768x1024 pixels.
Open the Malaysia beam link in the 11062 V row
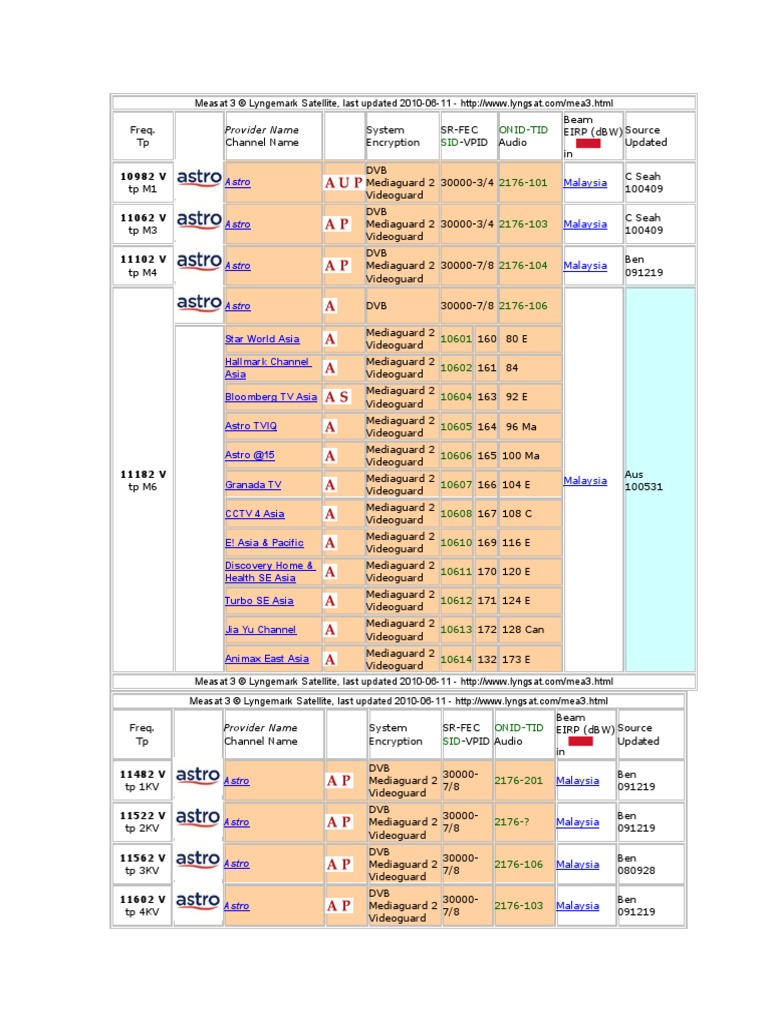[585, 224]
